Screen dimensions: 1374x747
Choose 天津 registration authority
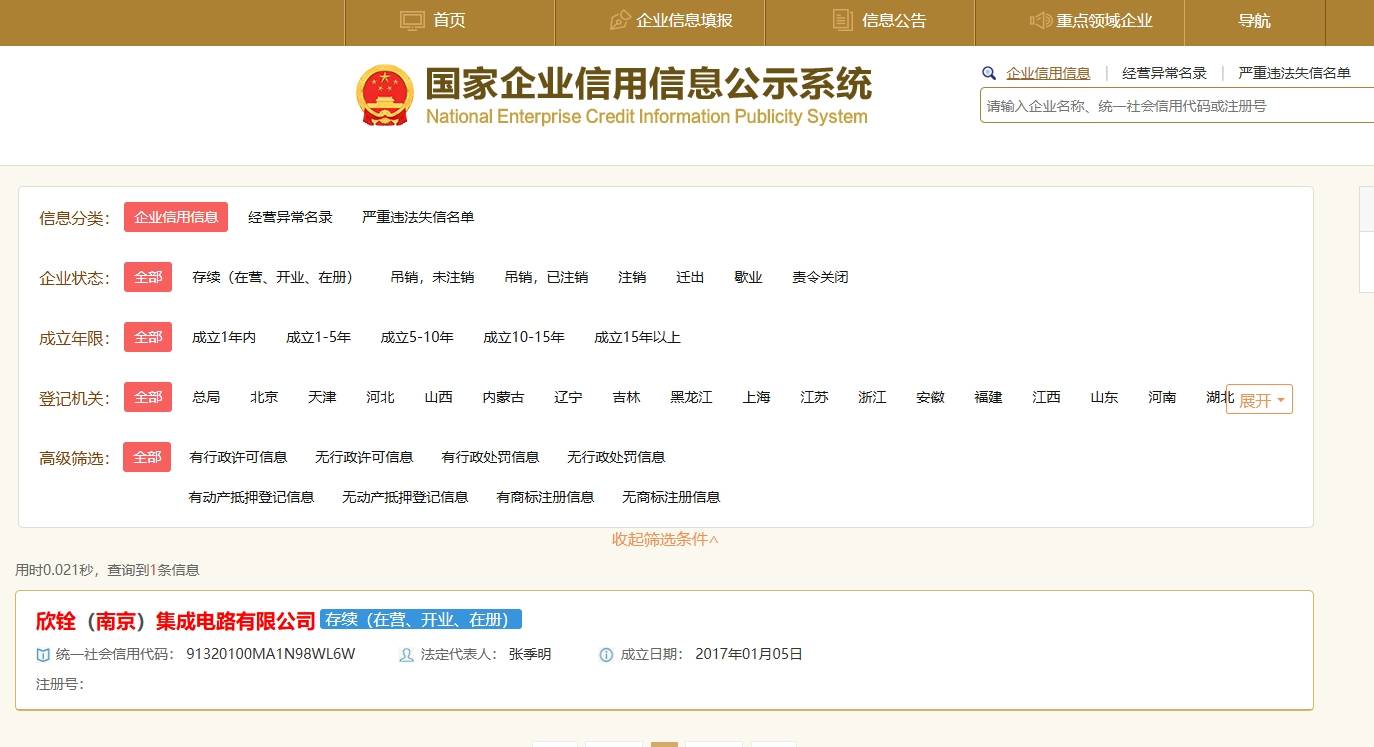pos(322,397)
